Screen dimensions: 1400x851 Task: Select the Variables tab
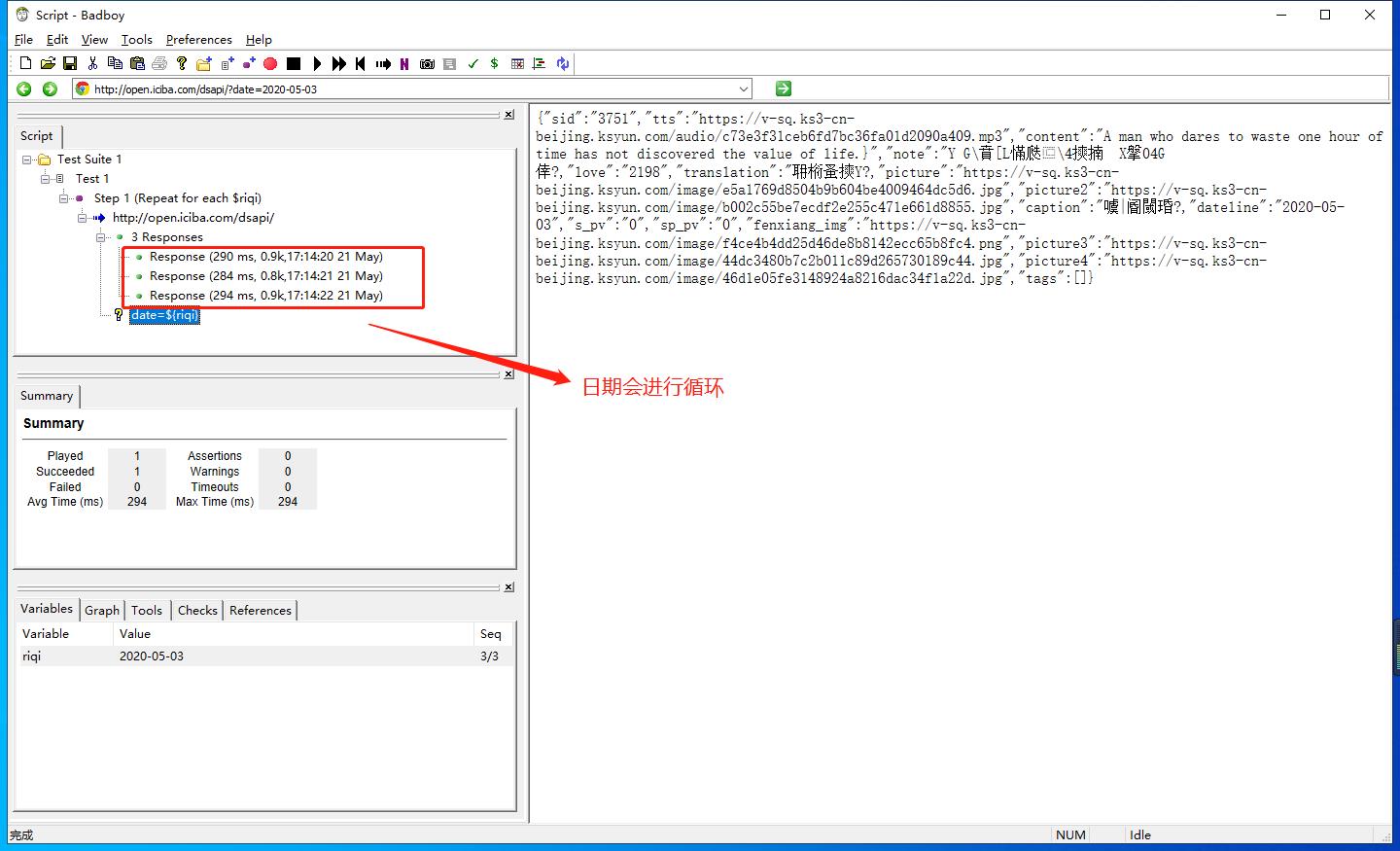(47, 609)
